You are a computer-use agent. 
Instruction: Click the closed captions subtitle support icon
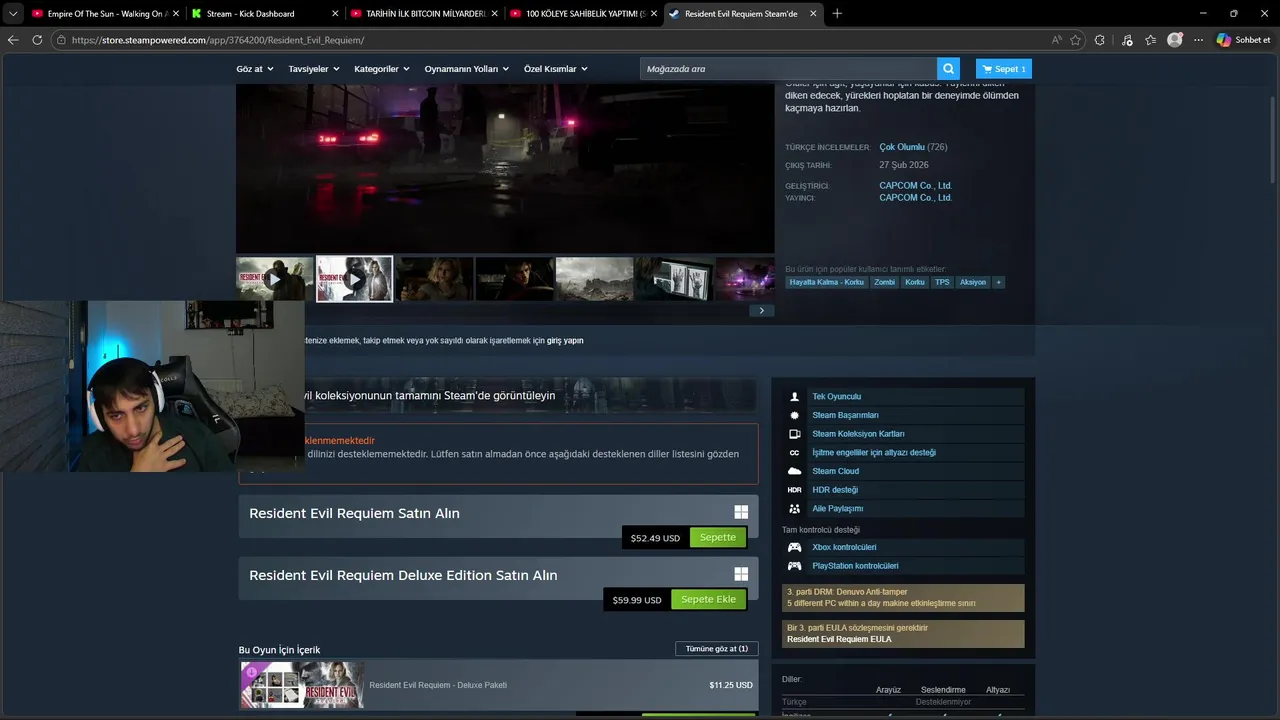794,453
